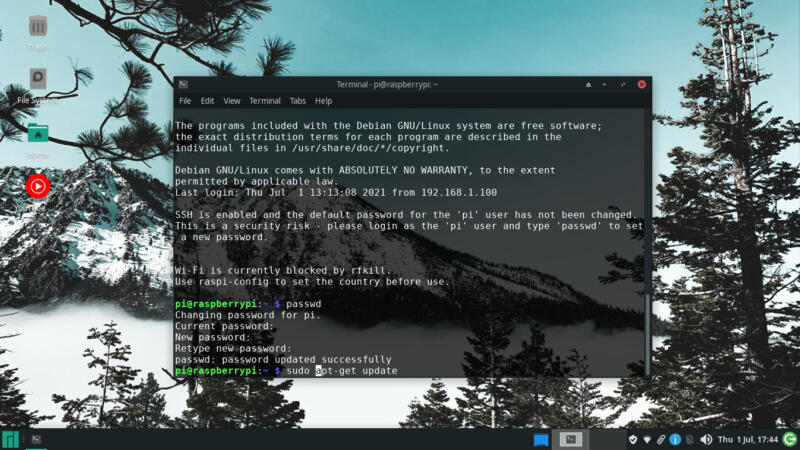Open the Edit menu in Terminal
Viewport: 800px width, 450px height.
pyautogui.click(x=207, y=101)
